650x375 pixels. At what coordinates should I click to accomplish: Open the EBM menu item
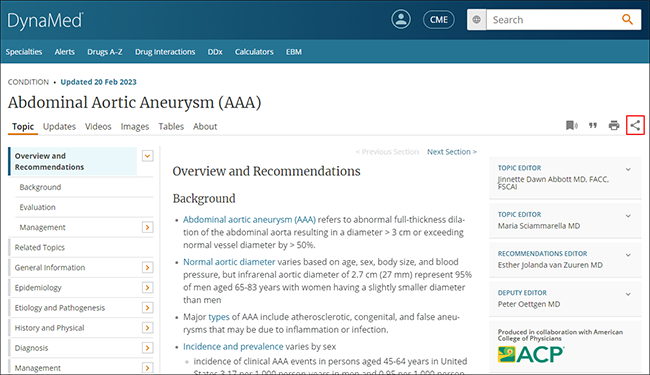tap(293, 52)
